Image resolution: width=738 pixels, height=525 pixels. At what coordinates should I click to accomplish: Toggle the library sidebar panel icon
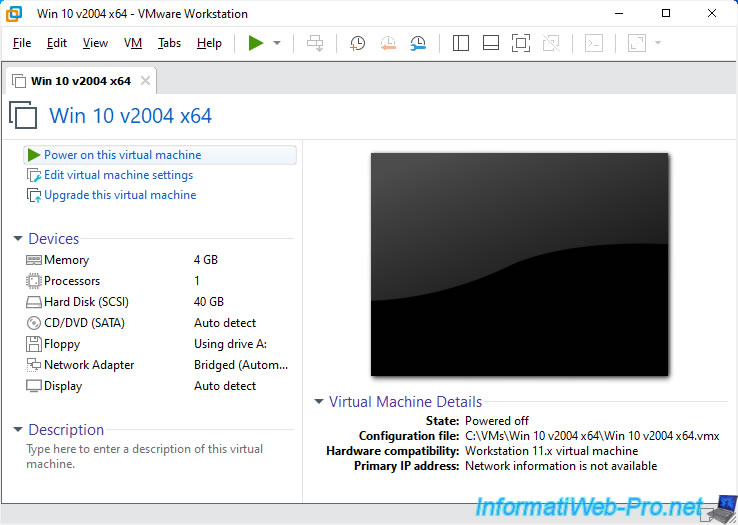pos(461,43)
